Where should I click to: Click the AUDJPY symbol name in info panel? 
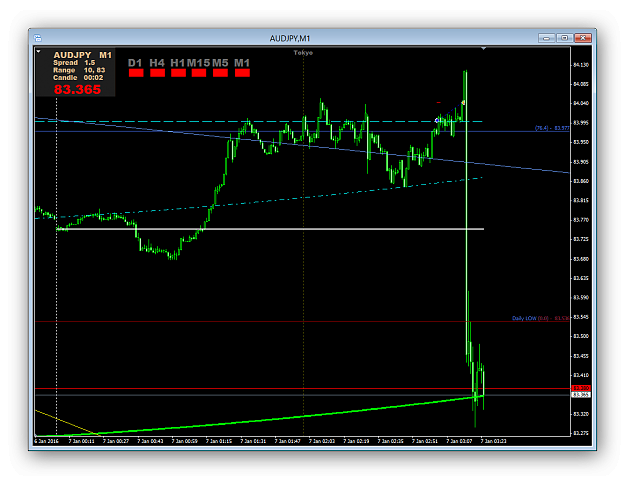pyautogui.click(x=72, y=55)
